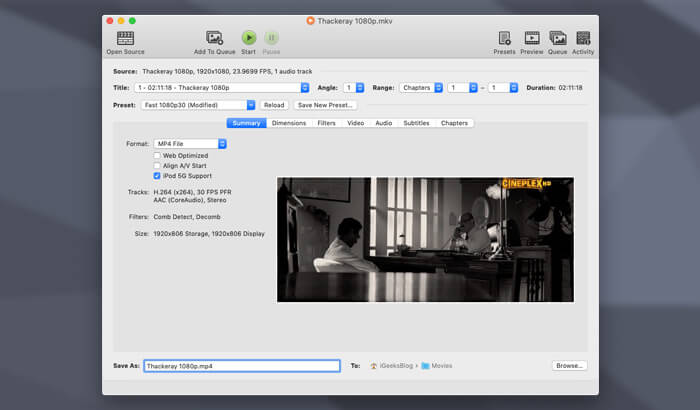Image resolution: width=700 pixels, height=410 pixels.
Task: Click the H.264 (x264), 30 FPS PFR text
Action: (x=192, y=192)
